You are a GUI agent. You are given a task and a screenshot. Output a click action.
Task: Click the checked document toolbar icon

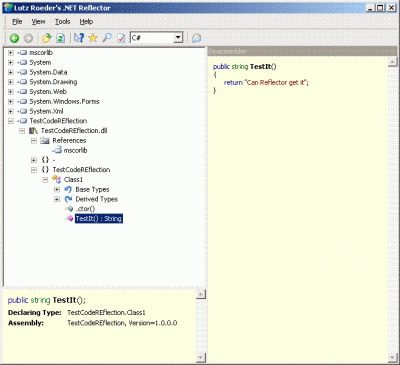(x=121, y=38)
